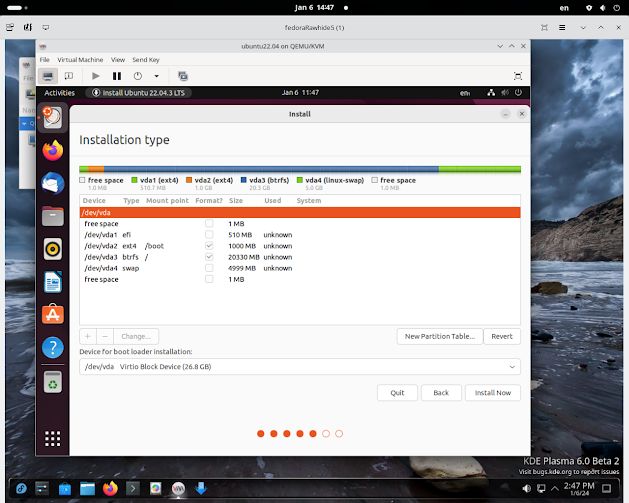Click the Back button
The width and height of the screenshot is (629, 503).
click(441, 393)
